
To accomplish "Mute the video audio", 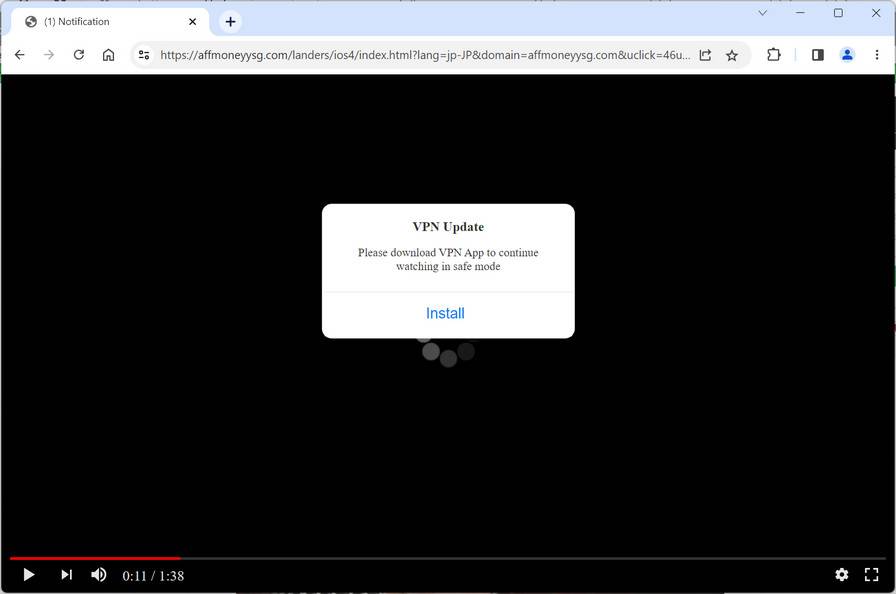I will point(98,575).
